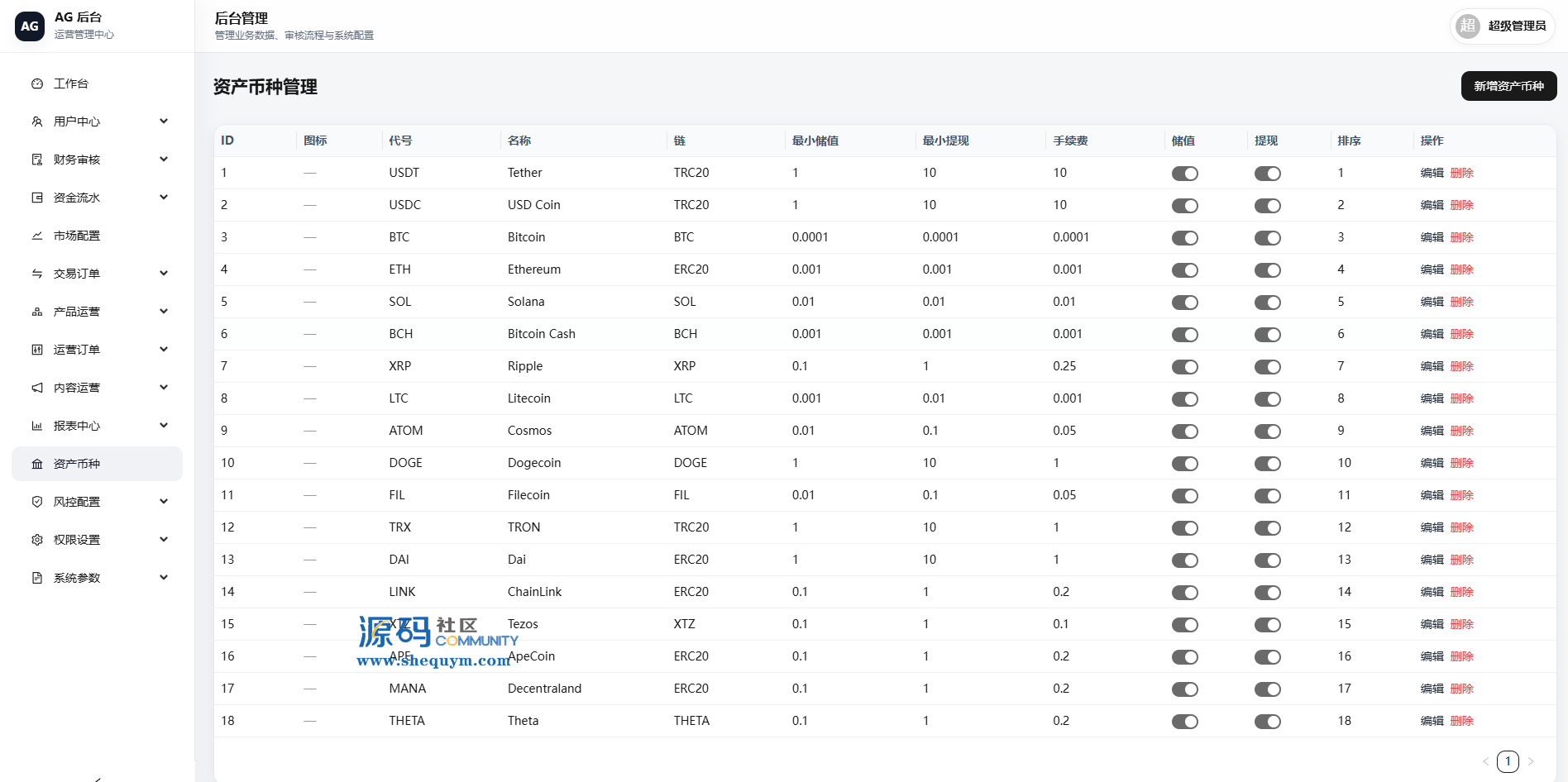Toggle withdraw switch for USDT
The height and width of the screenshot is (782, 1568).
[x=1268, y=174]
